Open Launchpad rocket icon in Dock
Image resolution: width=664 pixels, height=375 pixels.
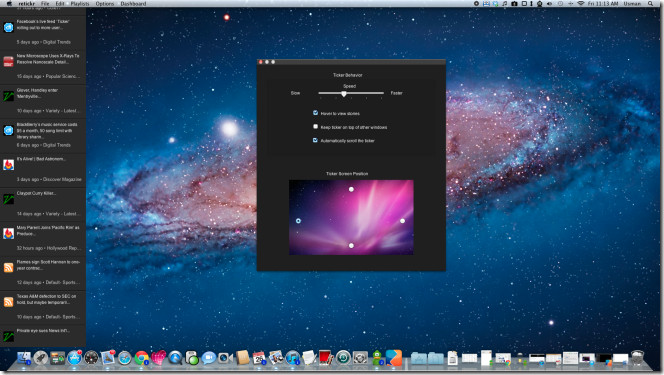(x=41, y=358)
